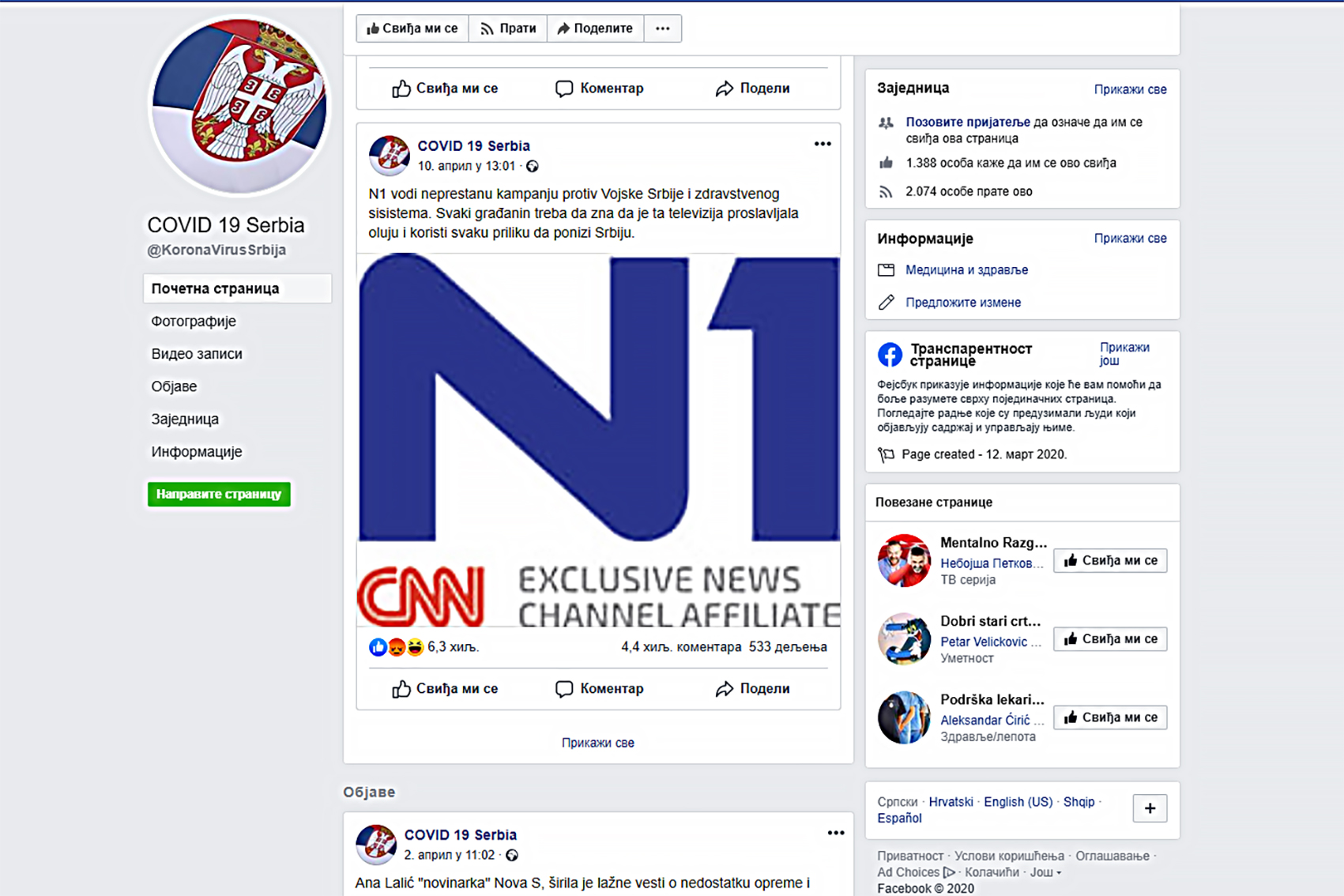Click the pencil icon for Предложите измене

[887, 302]
